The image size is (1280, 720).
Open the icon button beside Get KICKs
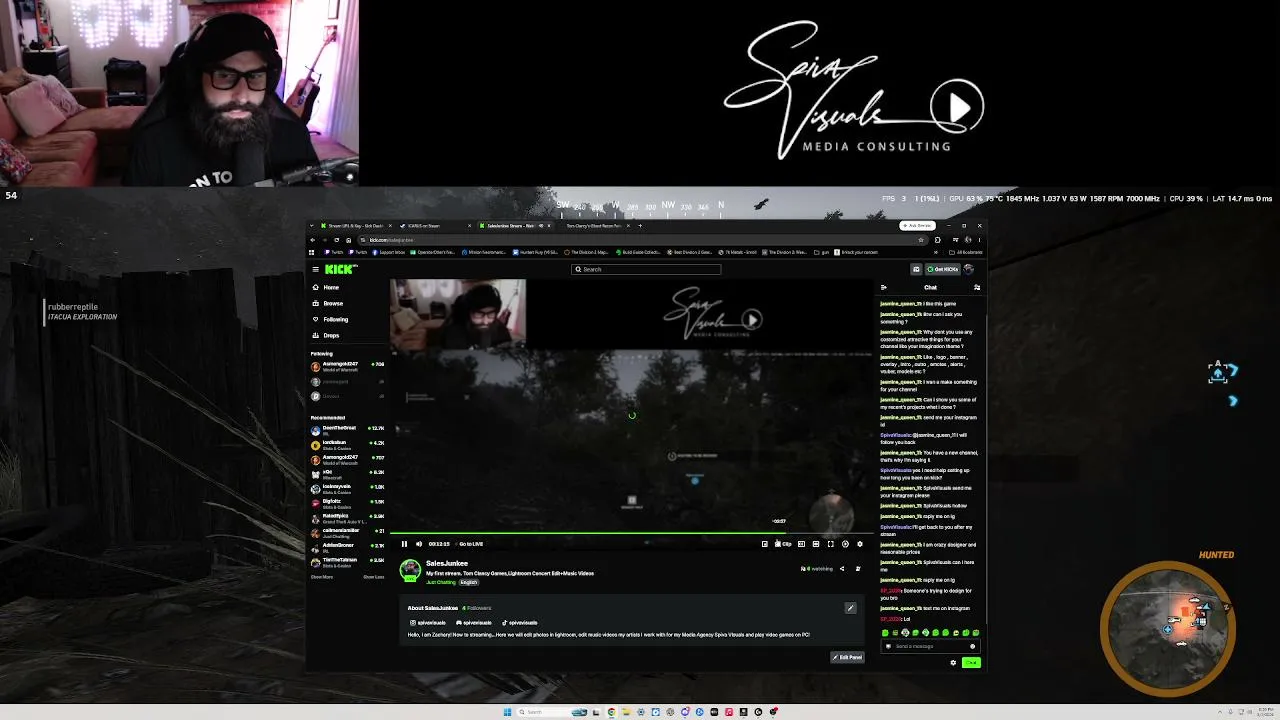point(916,269)
